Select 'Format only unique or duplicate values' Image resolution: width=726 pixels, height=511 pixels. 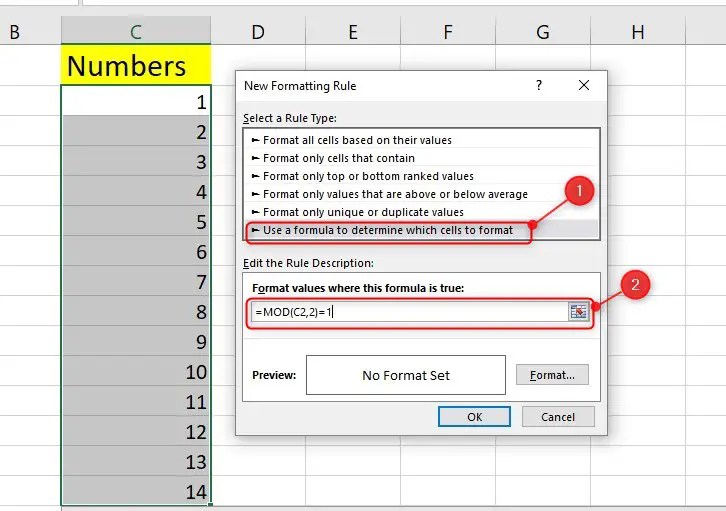coord(421,212)
